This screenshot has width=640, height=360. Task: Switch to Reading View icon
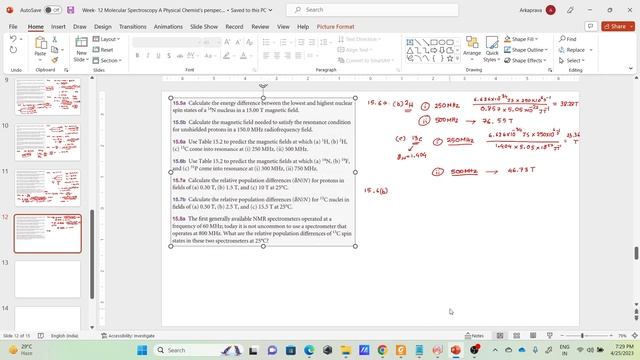(533, 336)
